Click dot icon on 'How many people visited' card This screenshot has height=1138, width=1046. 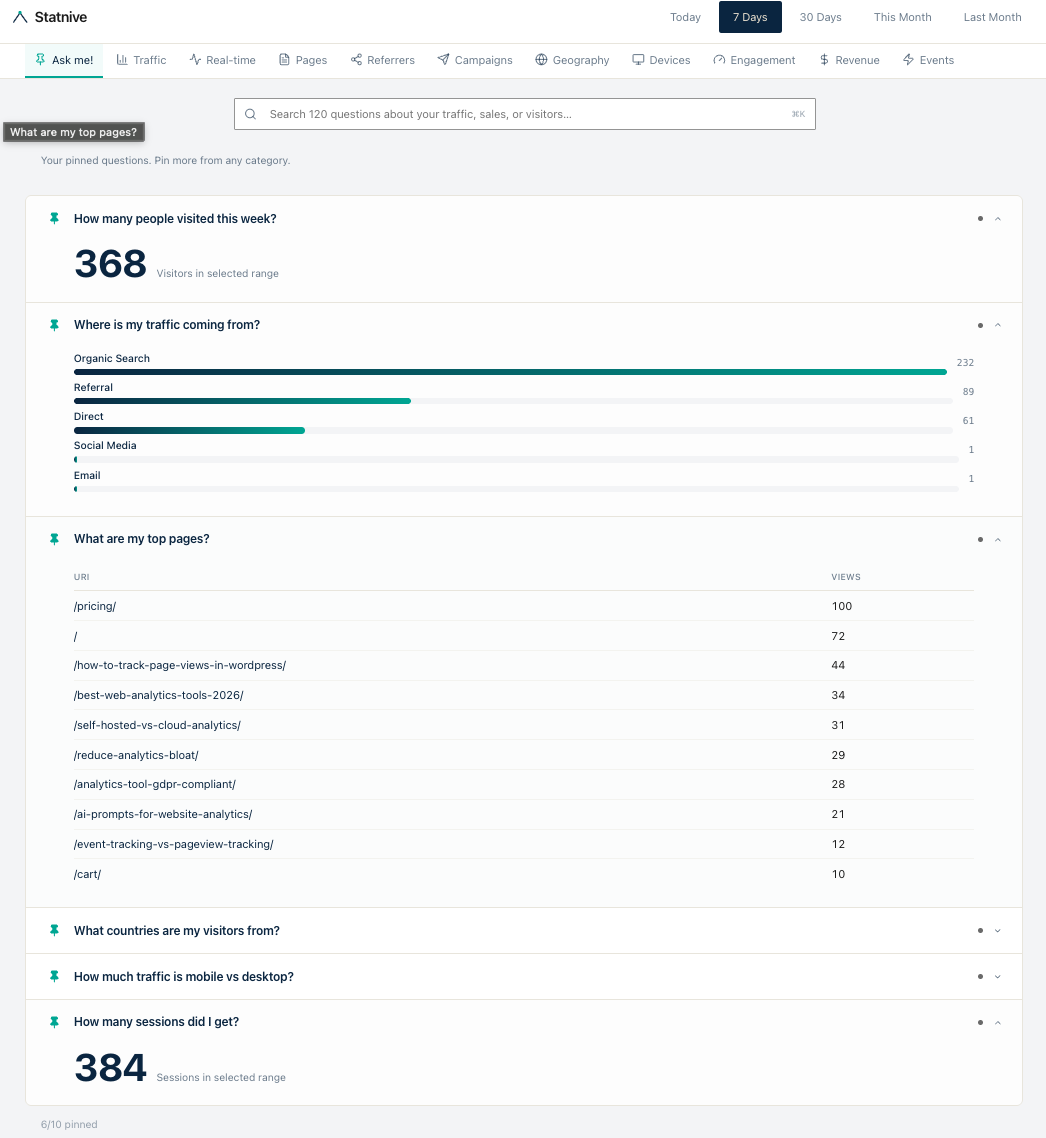pos(980,218)
